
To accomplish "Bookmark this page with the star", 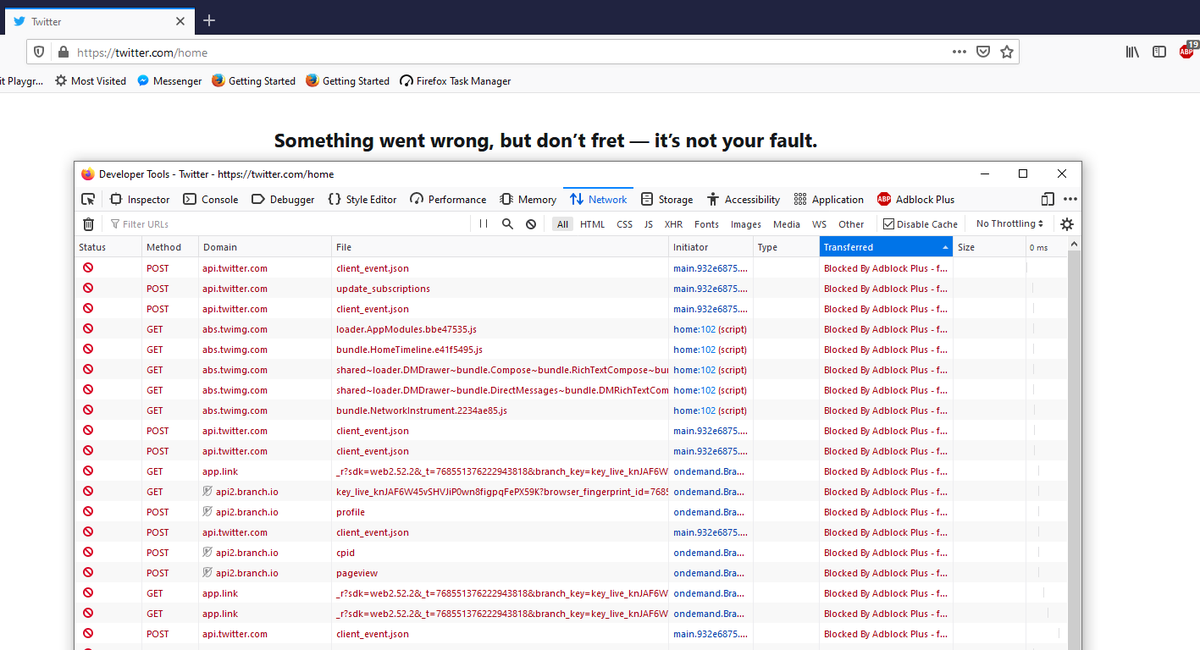I will 1007,51.
